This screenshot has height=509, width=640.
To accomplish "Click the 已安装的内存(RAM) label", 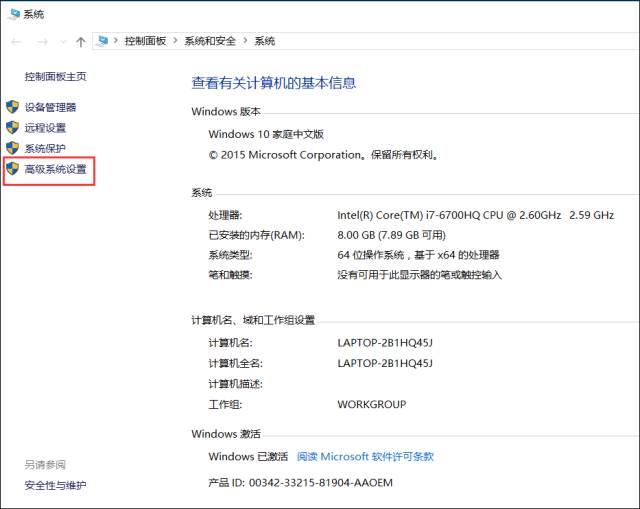I will point(256,235).
